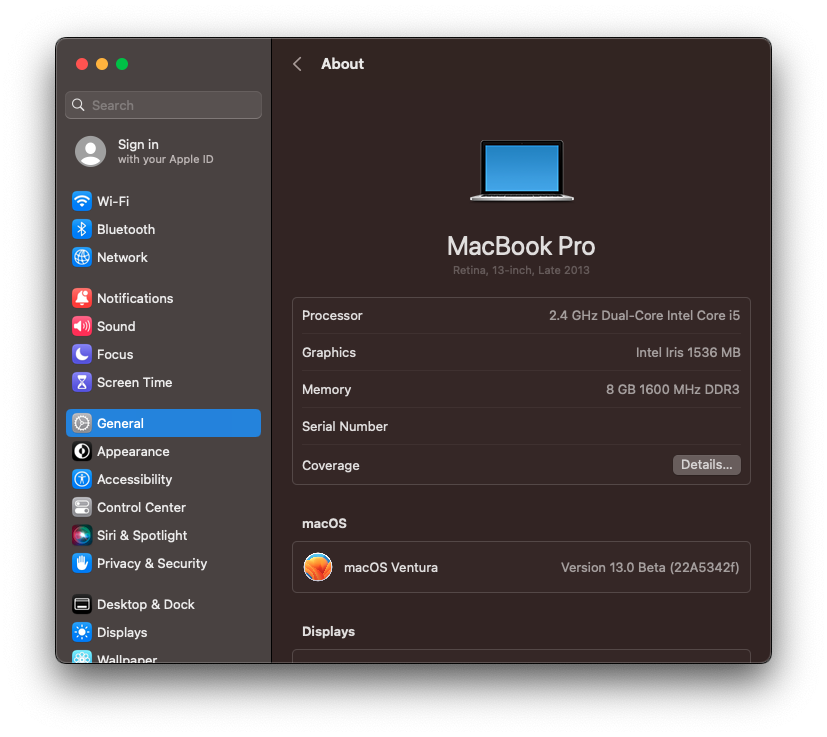Screen dimensions: 827x737
Task: Open Wi-Fi settings label
Action: tap(113, 202)
